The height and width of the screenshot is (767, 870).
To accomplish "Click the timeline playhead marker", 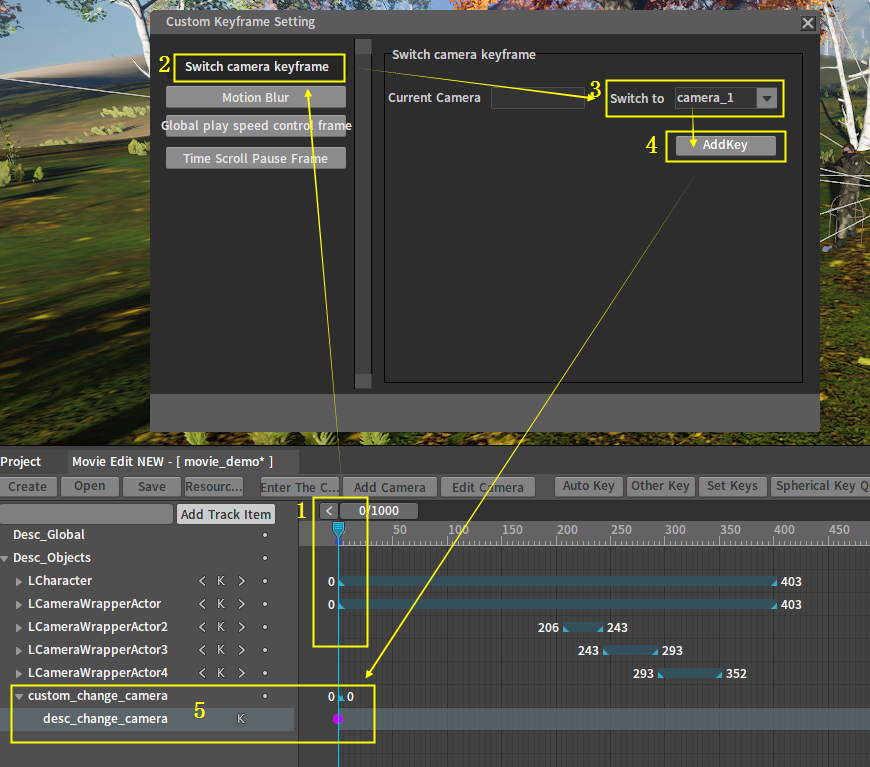I will 338,528.
